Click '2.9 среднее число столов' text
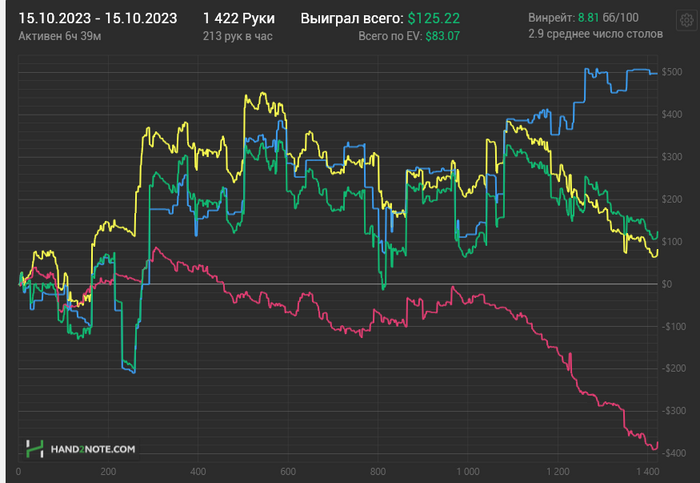 click(x=596, y=34)
